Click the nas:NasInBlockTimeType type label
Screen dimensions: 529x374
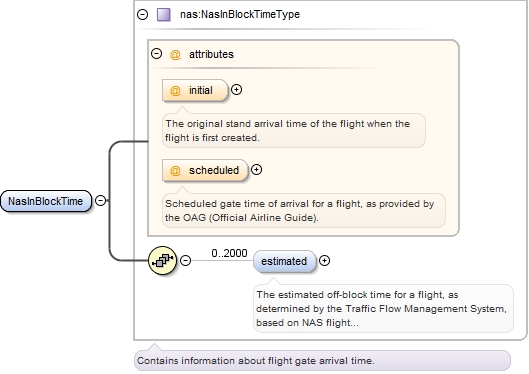[x=240, y=15]
